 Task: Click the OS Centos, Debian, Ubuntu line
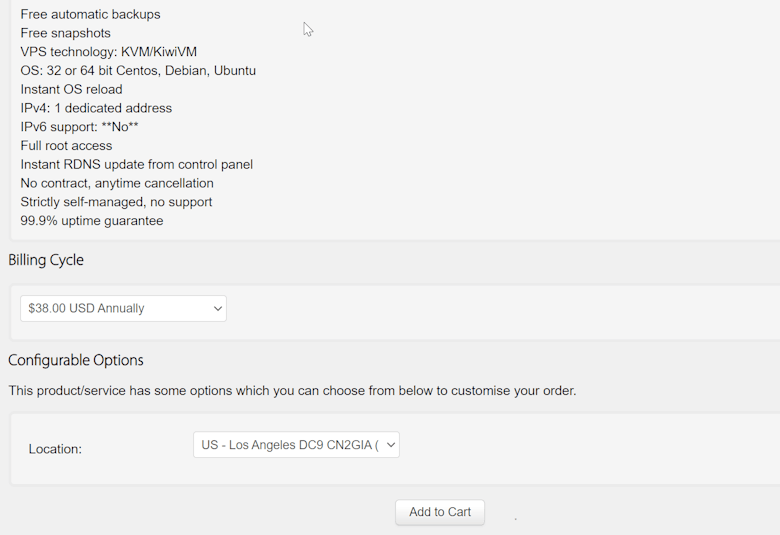138,70
